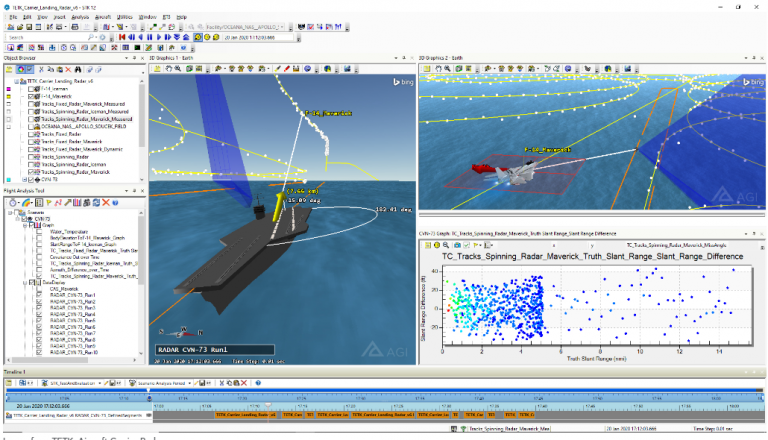Image resolution: width=768 pixels, height=440 pixels.
Task: Click the cut scissors icon in Object Browser
Action: (x=41, y=70)
